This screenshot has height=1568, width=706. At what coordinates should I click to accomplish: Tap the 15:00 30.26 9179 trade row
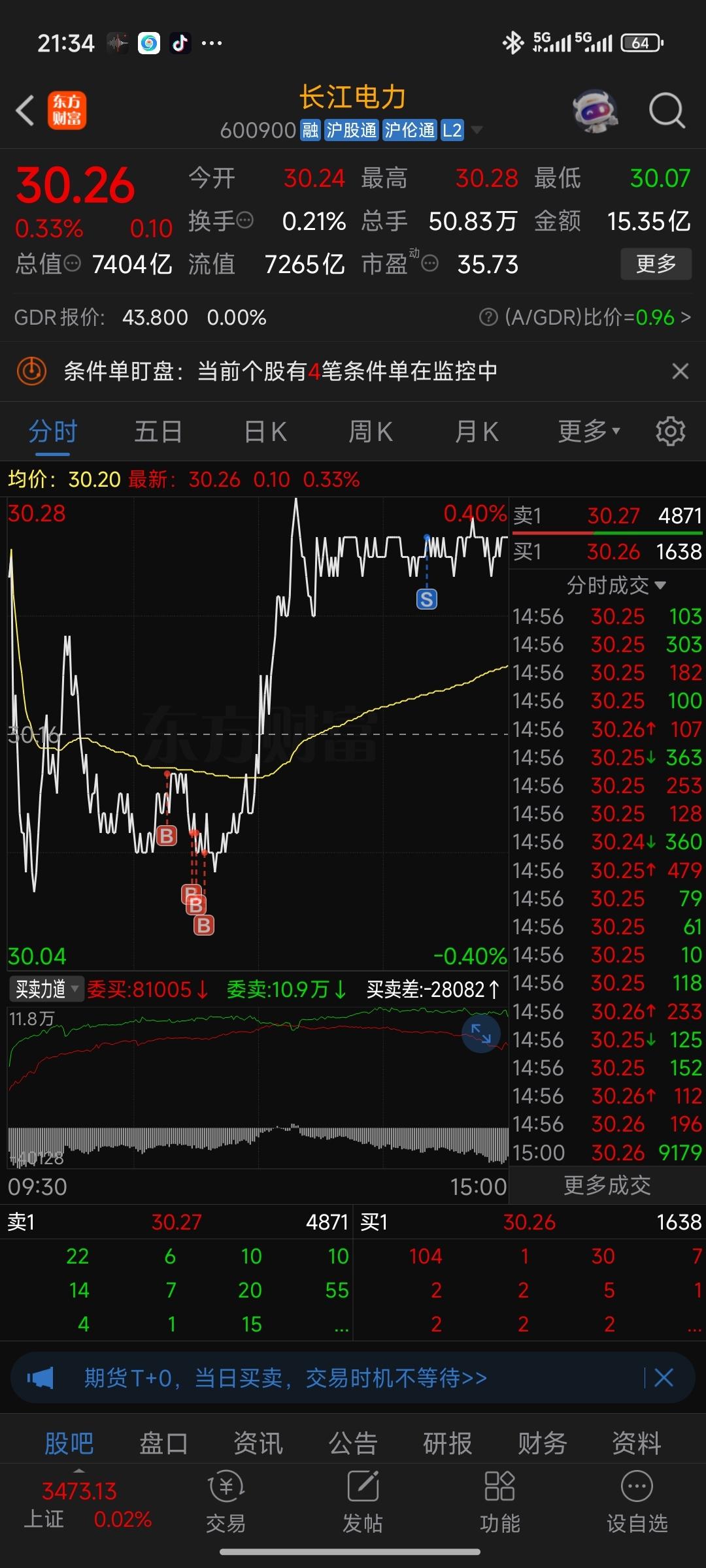coord(607,1152)
